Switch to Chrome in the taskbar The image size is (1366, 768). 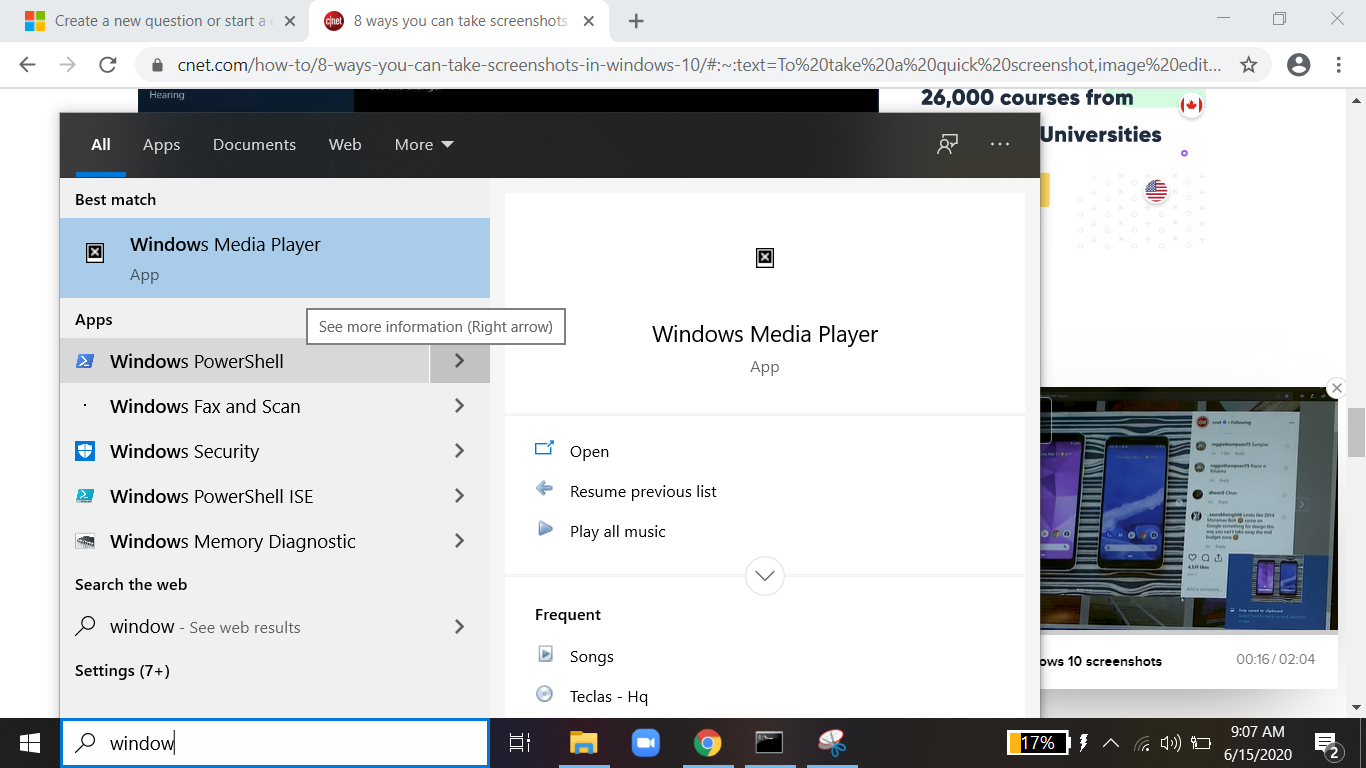click(708, 743)
